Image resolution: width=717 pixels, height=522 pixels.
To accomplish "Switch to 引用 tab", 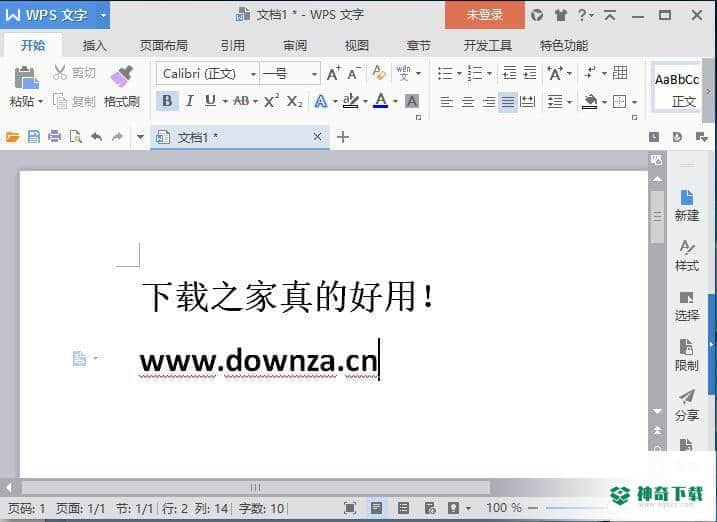I will click(232, 46).
